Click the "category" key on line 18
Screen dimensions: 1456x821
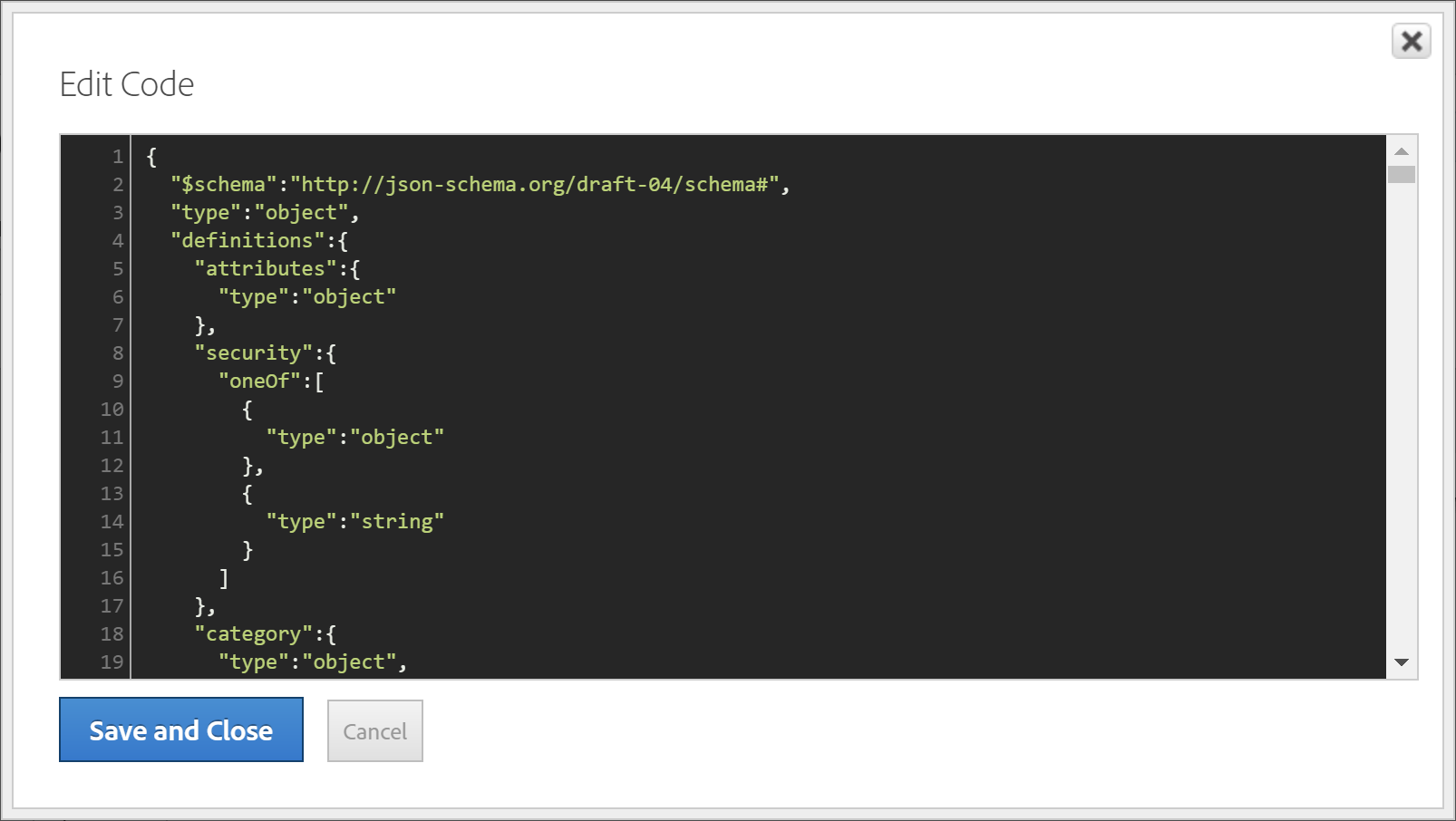coord(253,634)
